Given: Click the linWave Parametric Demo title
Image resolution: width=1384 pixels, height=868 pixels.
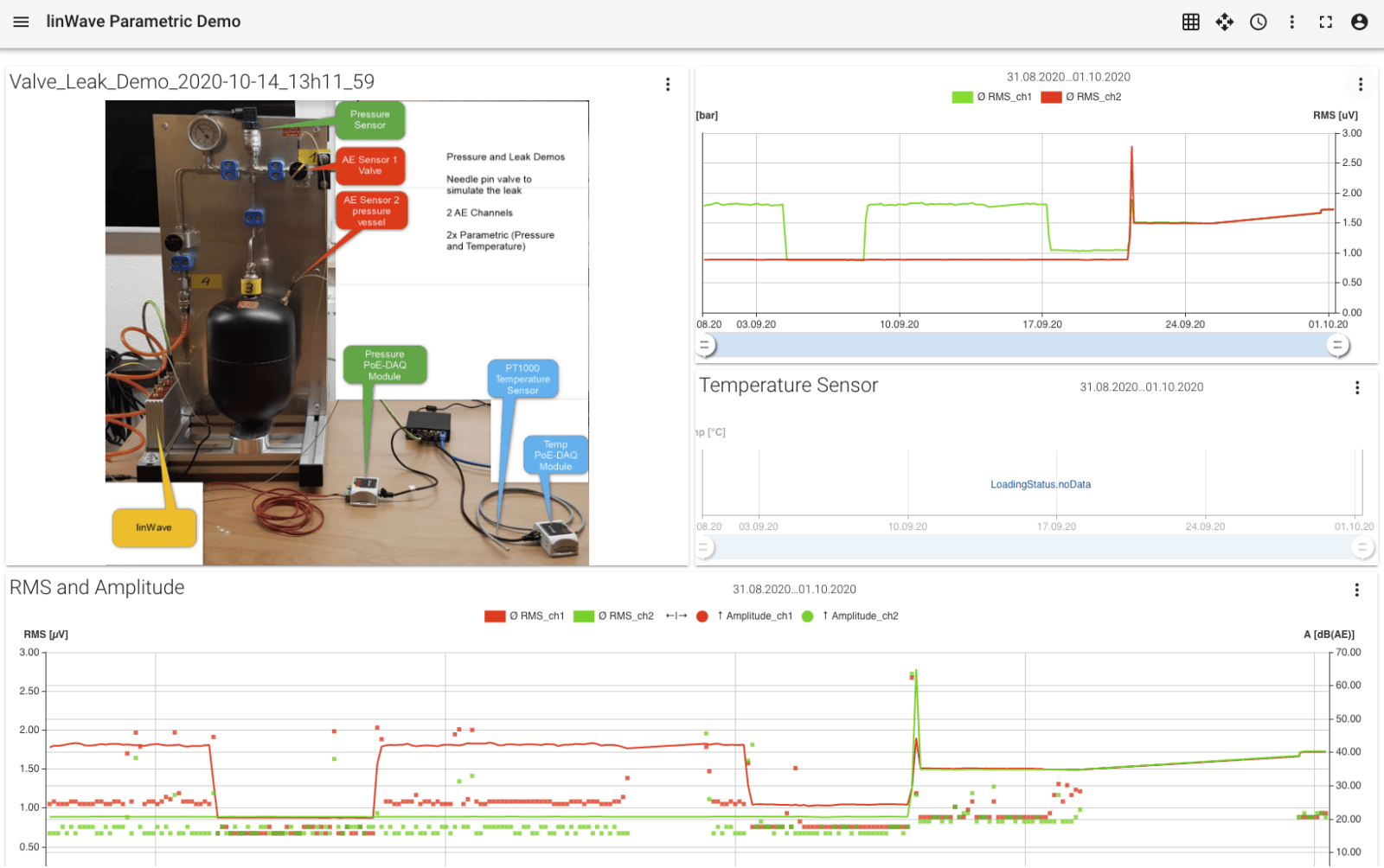Looking at the screenshot, I should pyautogui.click(x=144, y=22).
